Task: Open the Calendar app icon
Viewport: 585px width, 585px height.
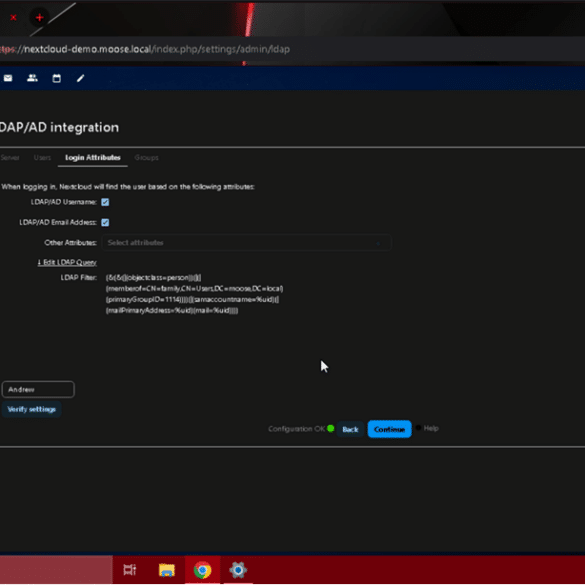Action: coord(56,78)
